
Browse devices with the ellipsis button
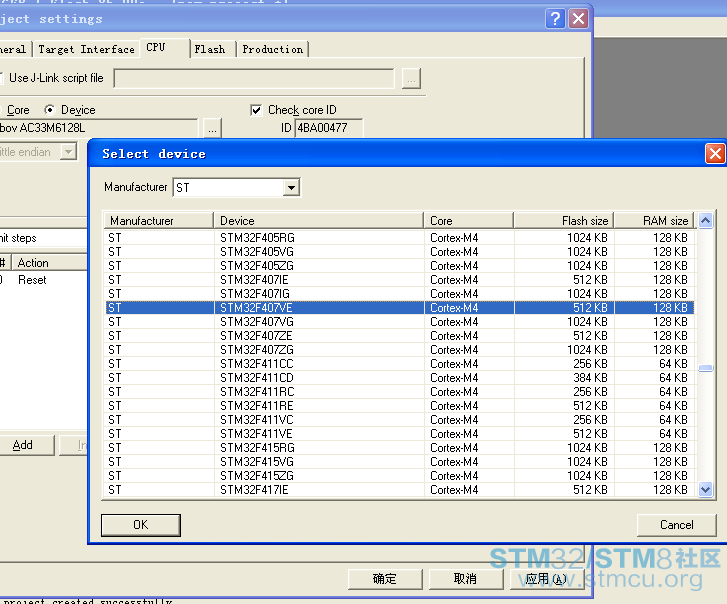tap(212, 128)
